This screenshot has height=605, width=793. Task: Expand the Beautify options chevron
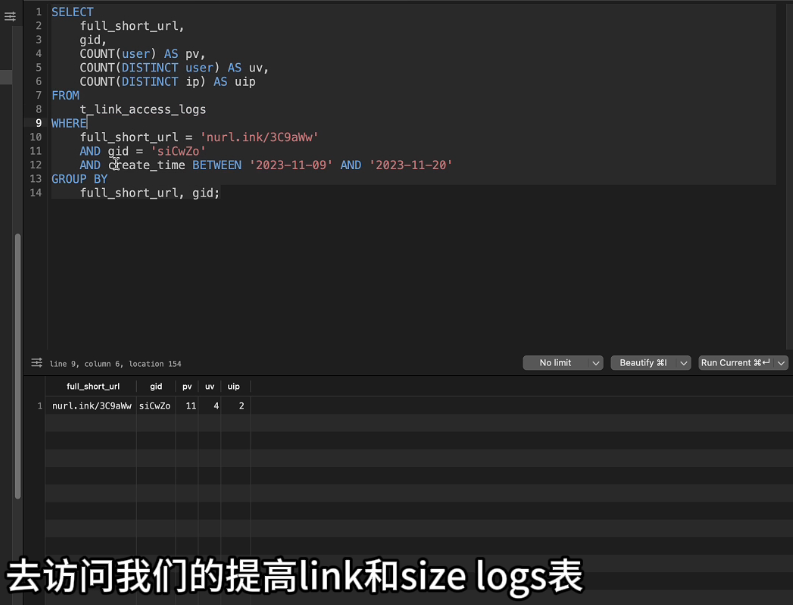point(684,363)
